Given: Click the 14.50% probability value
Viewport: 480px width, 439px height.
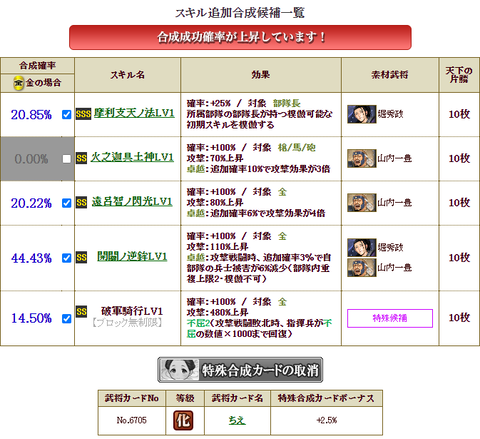Looking at the screenshot, I should pos(31,318).
